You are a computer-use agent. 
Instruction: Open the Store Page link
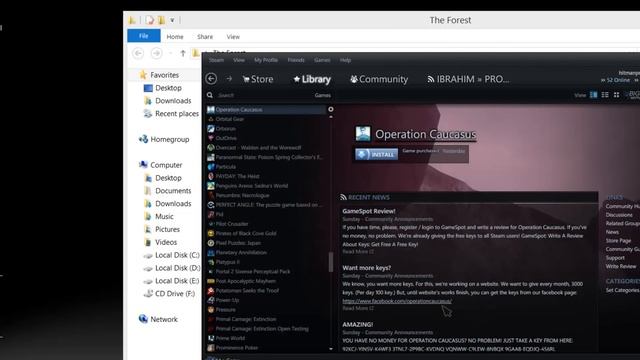(x=618, y=240)
